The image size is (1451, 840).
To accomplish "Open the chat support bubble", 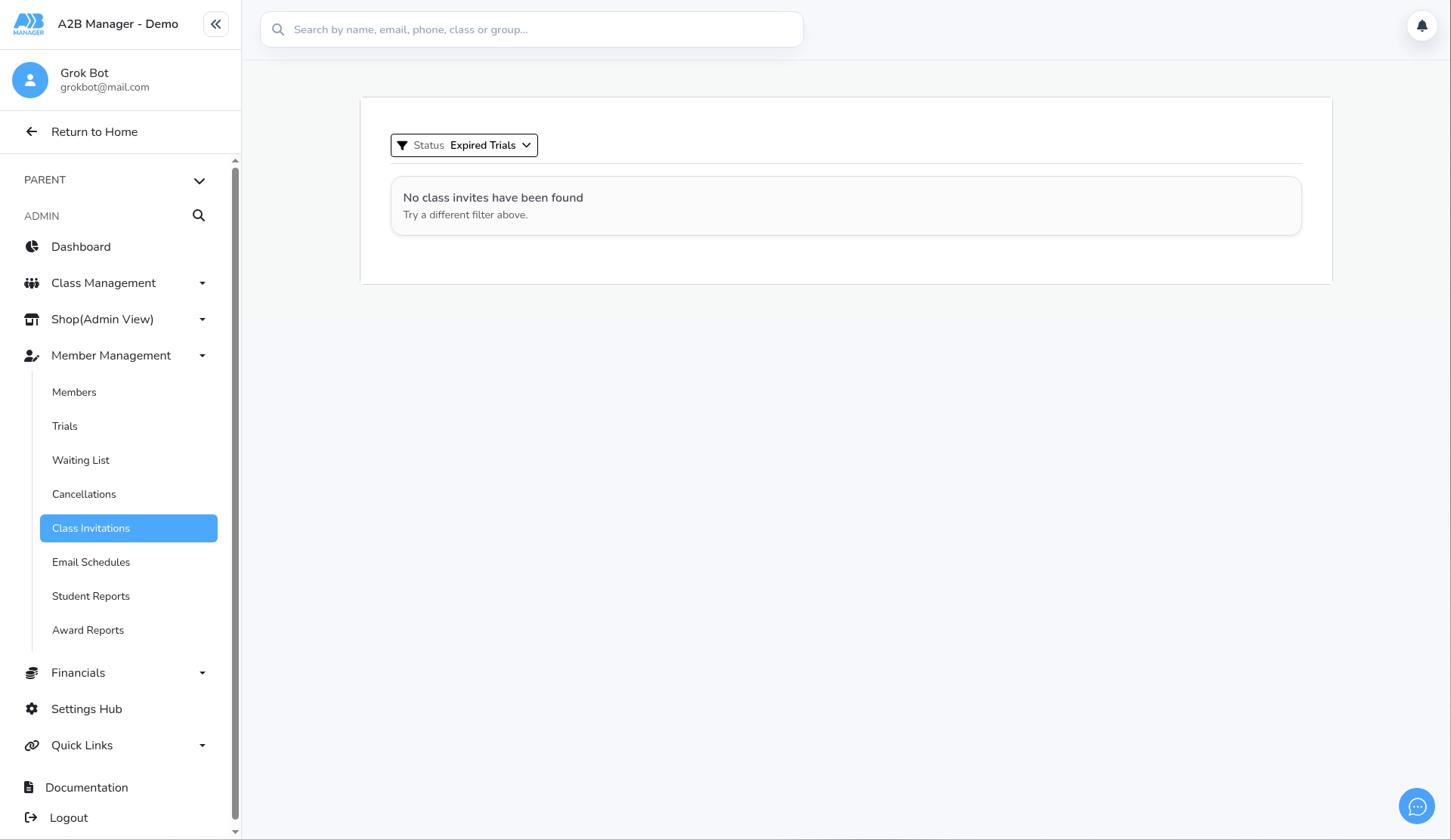I will (x=1416, y=806).
